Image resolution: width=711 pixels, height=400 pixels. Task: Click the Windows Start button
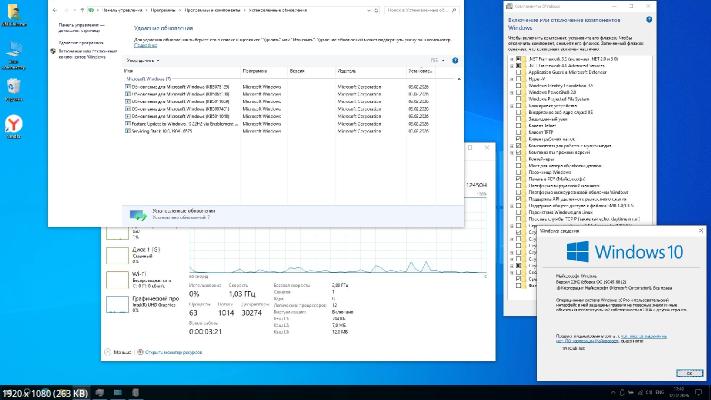click(8, 392)
